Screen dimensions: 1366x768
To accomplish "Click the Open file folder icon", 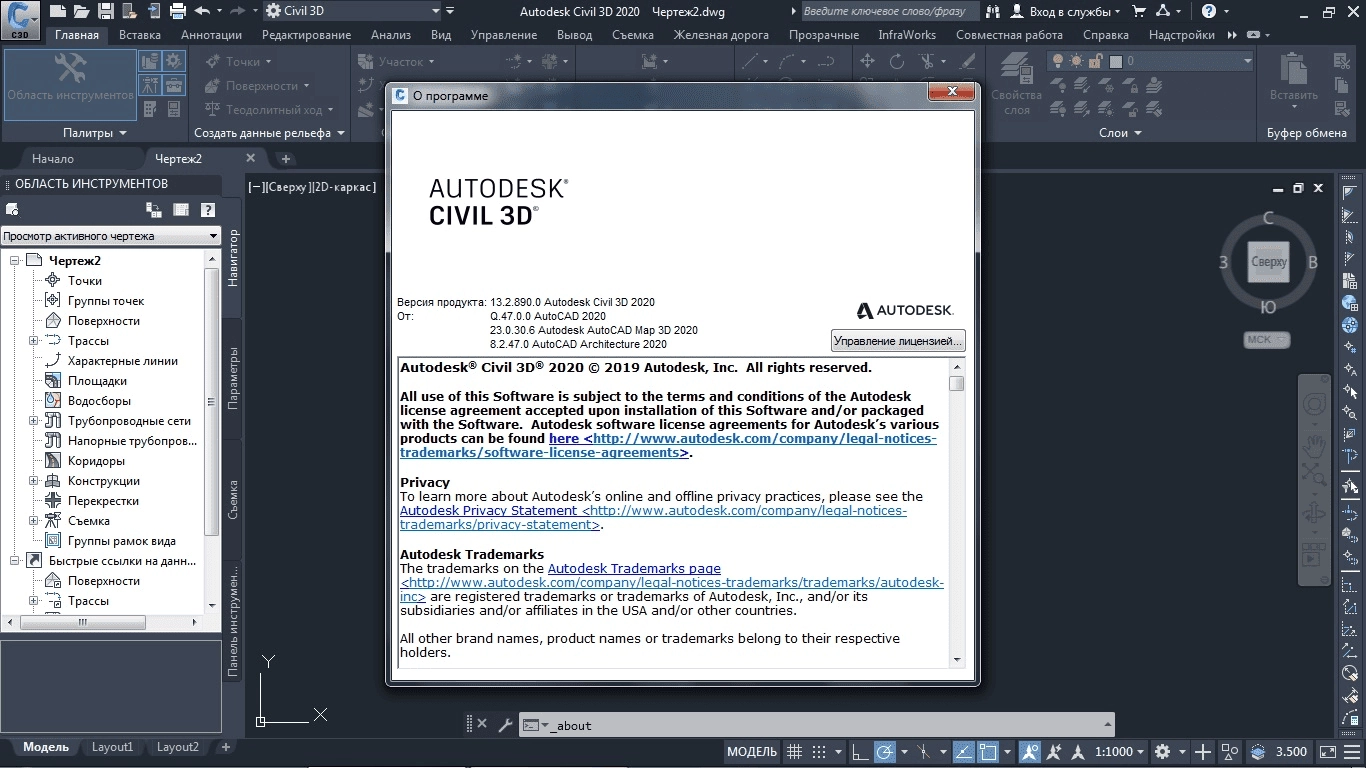I will tap(82, 11).
